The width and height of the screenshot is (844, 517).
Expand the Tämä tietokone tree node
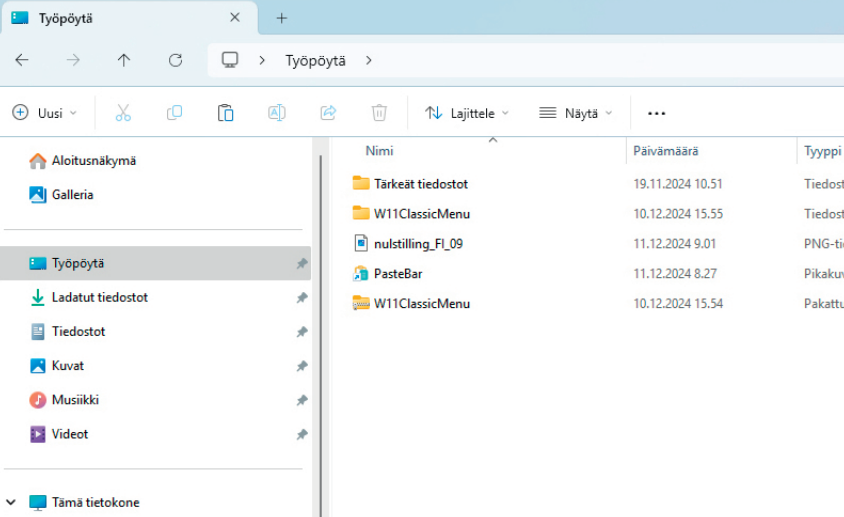(x=11, y=503)
